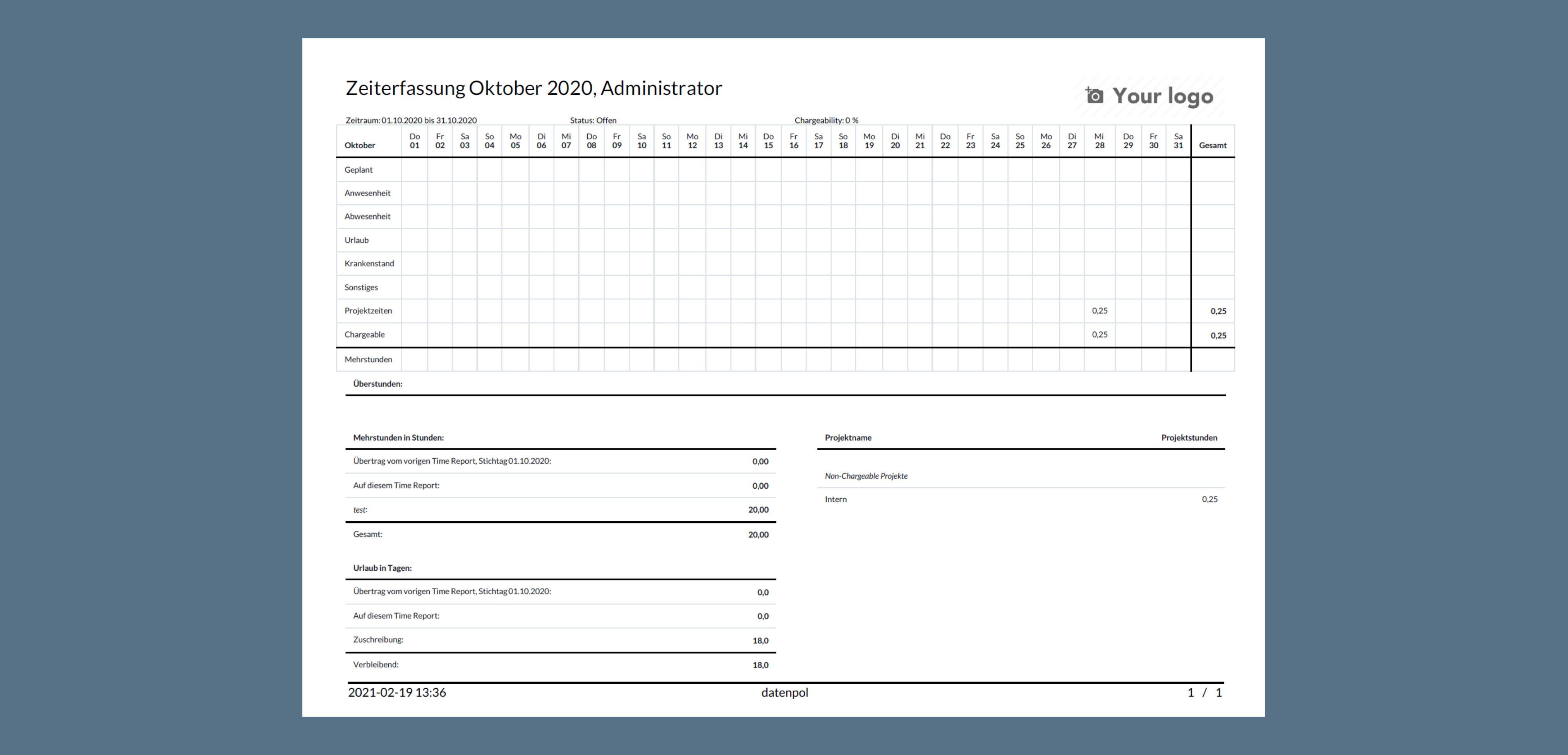This screenshot has width=1568, height=755.
Task: Click the 'So 11' day header
Action: [x=667, y=141]
